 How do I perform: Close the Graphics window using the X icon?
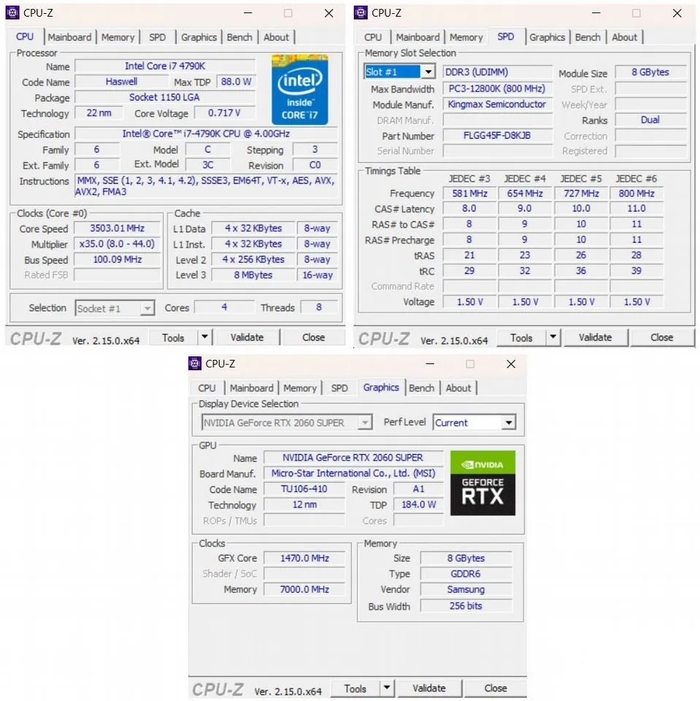pyautogui.click(x=512, y=364)
